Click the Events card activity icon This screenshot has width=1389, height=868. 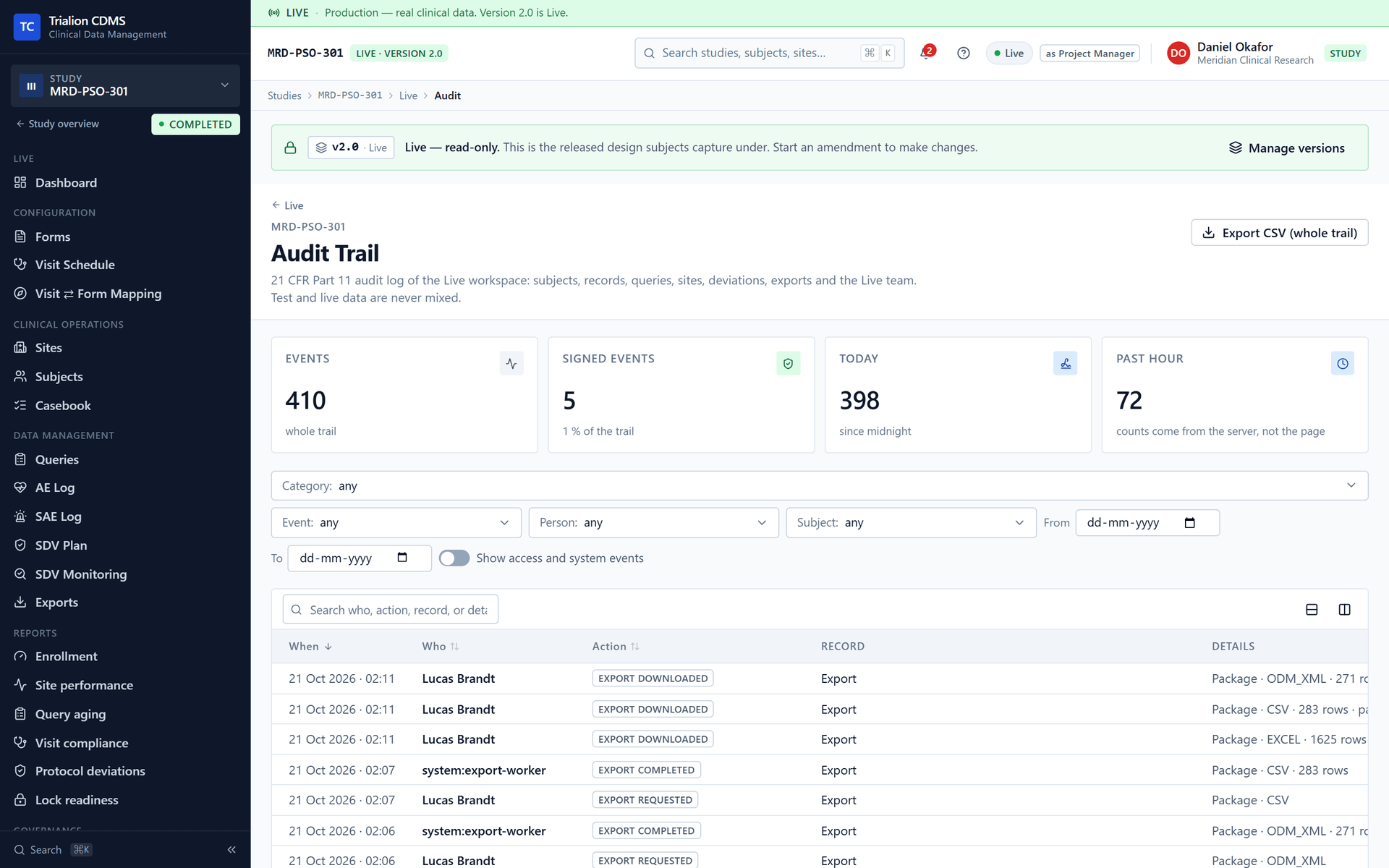511,363
